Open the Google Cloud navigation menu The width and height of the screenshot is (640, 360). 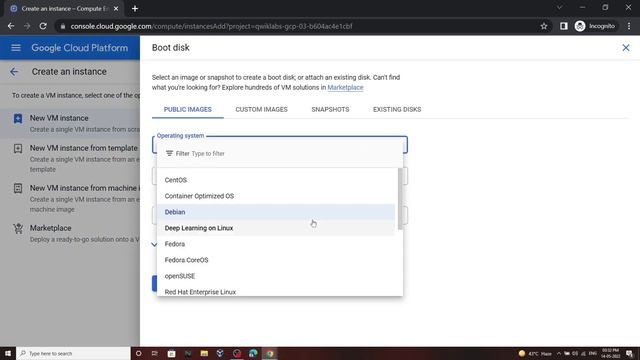tap(16, 48)
